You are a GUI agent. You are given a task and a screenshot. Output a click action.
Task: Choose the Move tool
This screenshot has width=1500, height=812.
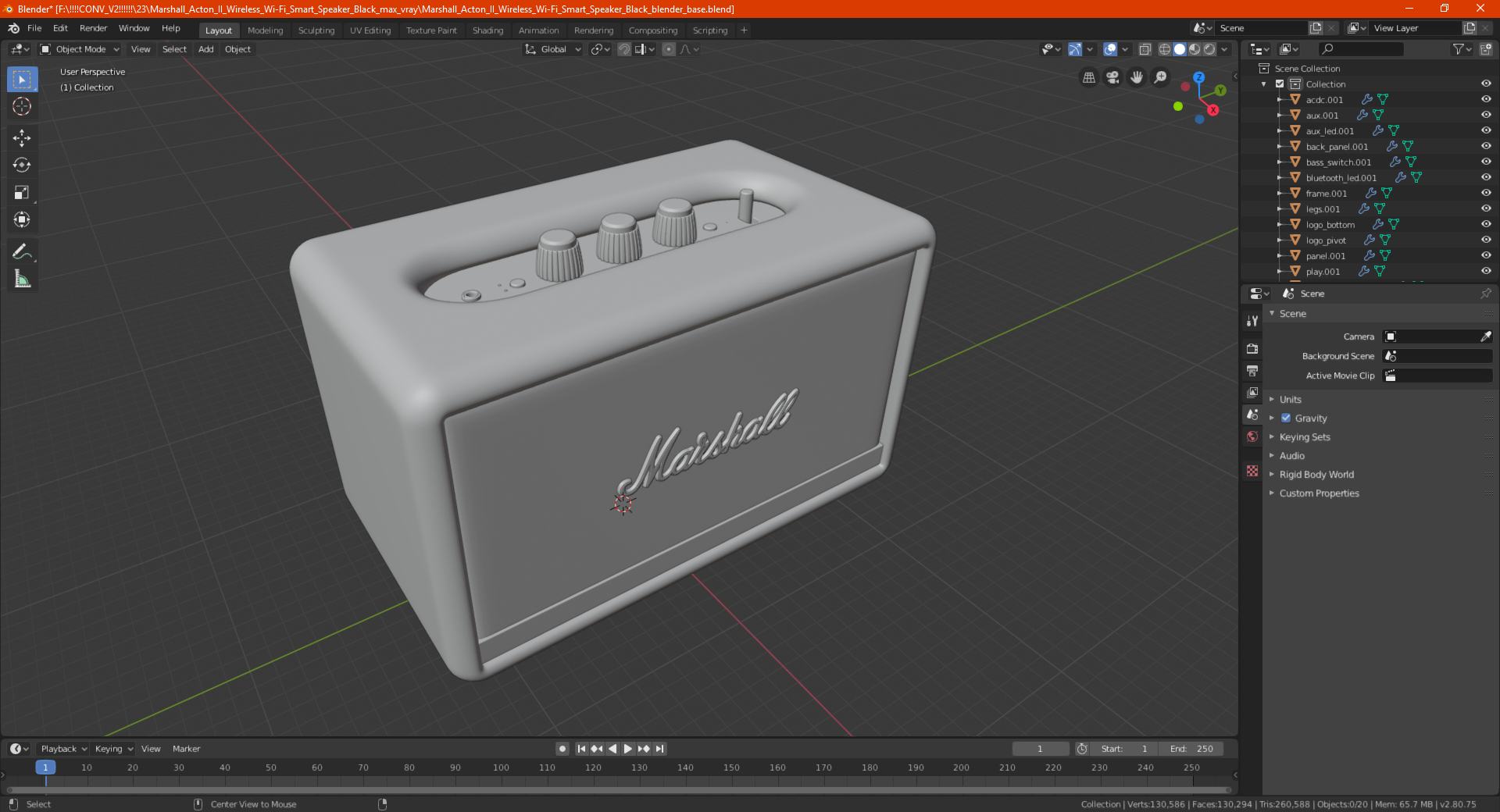tap(22, 138)
